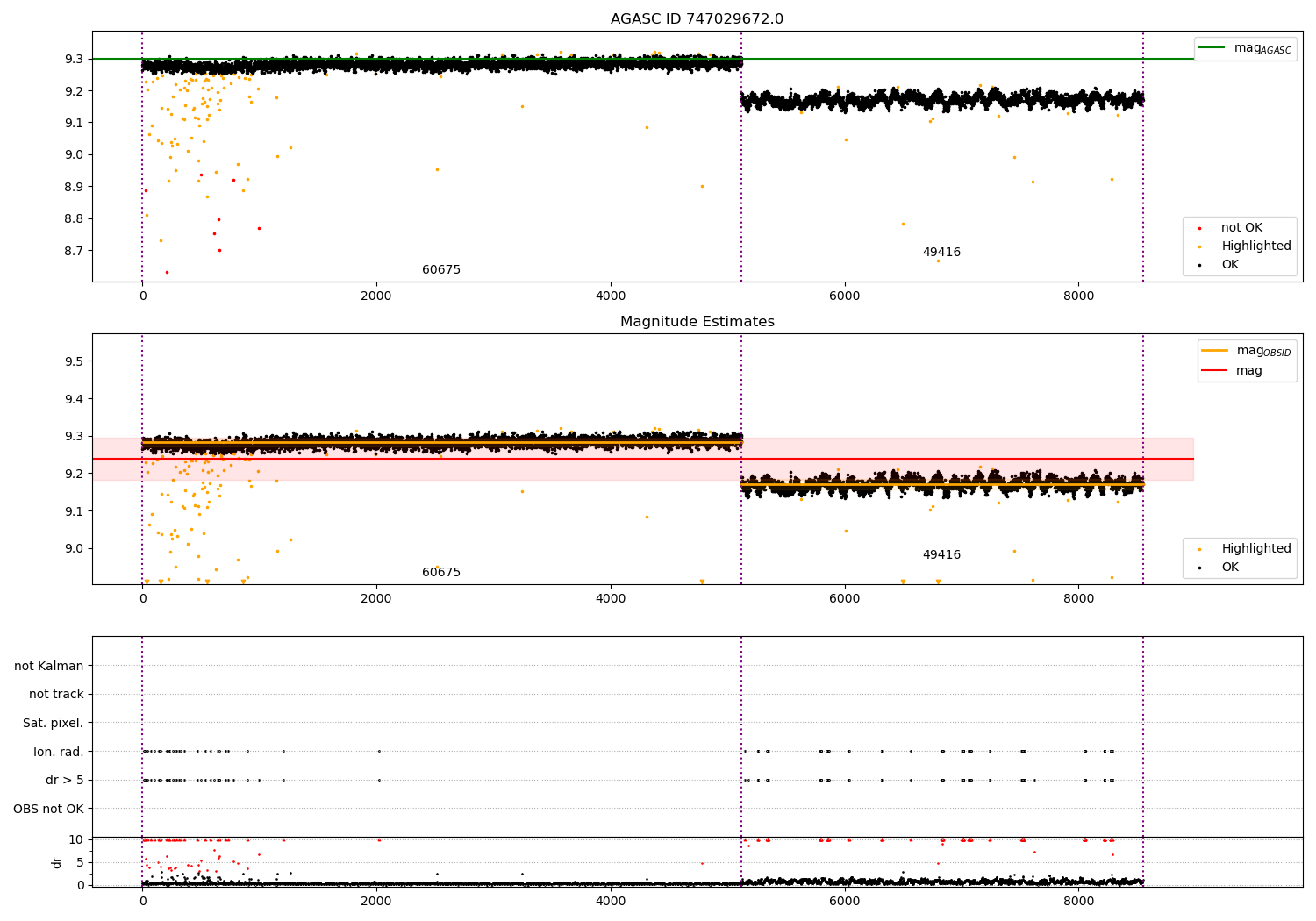
Task: Click the rotated "dr" y-axis label
Action: pos(57,862)
